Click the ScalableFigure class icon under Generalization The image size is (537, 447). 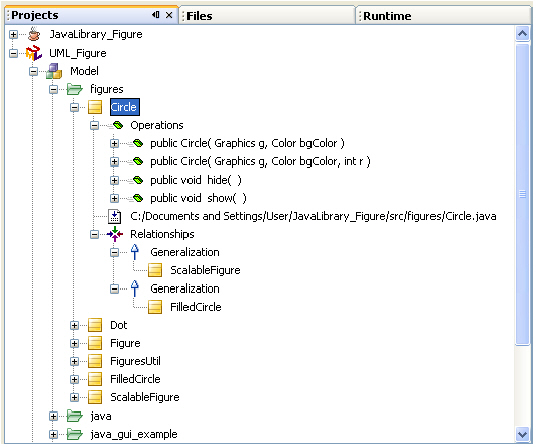(155, 270)
